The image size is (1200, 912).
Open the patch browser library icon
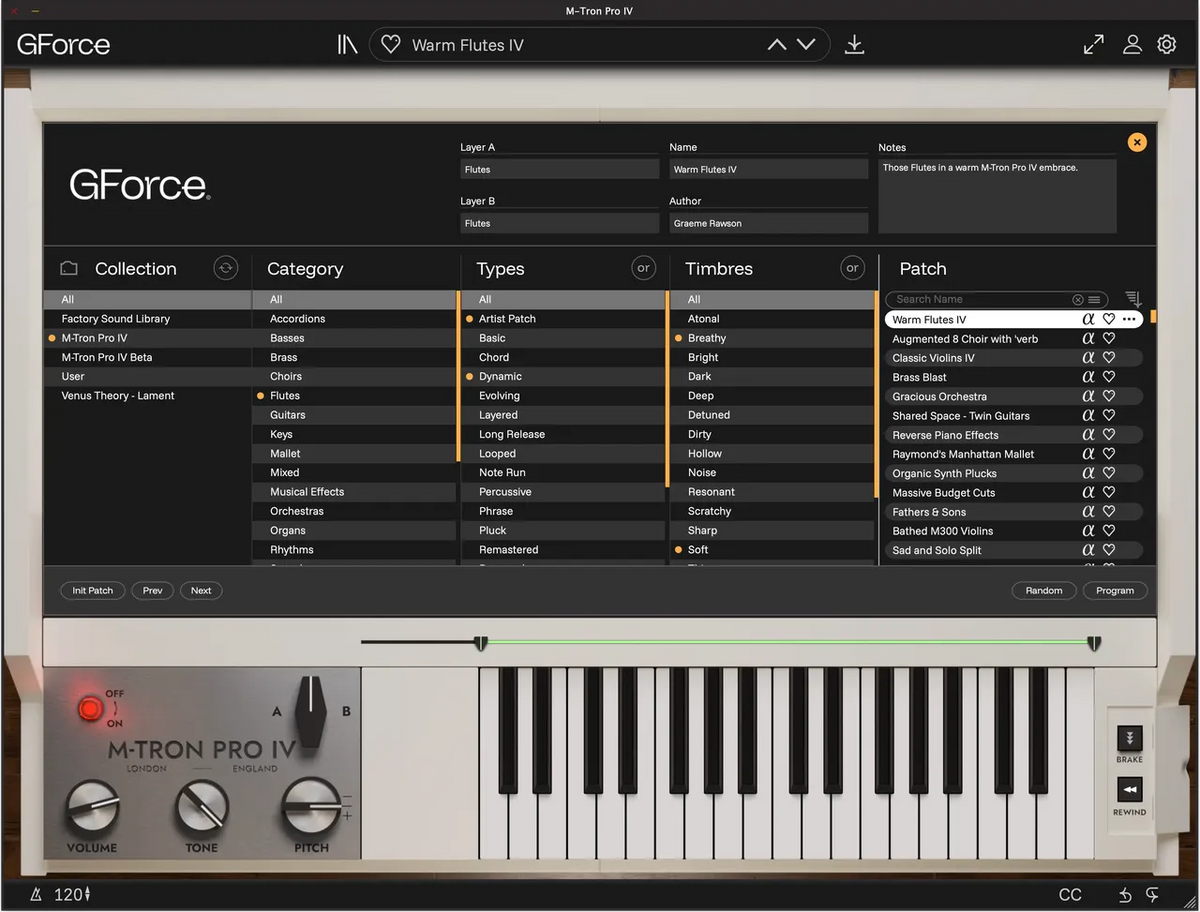click(347, 45)
